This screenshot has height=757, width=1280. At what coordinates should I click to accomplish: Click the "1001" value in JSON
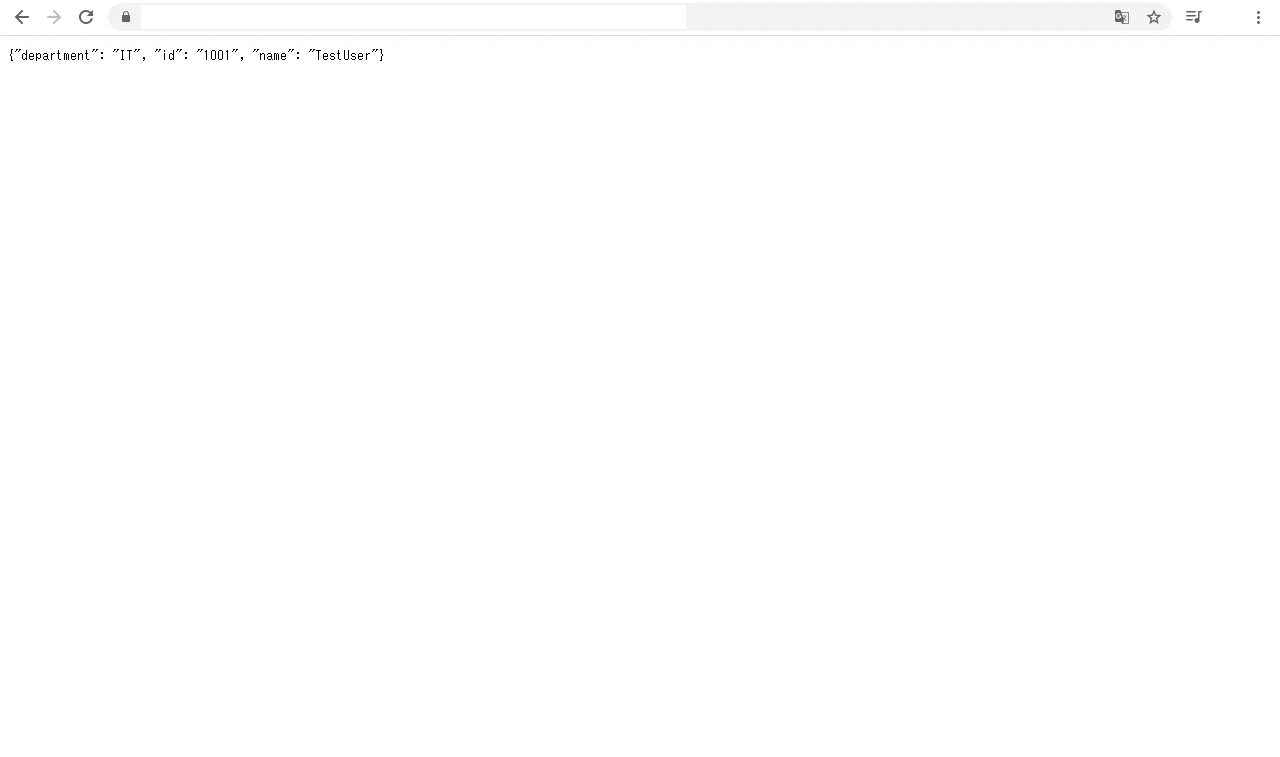pyautogui.click(x=217, y=56)
